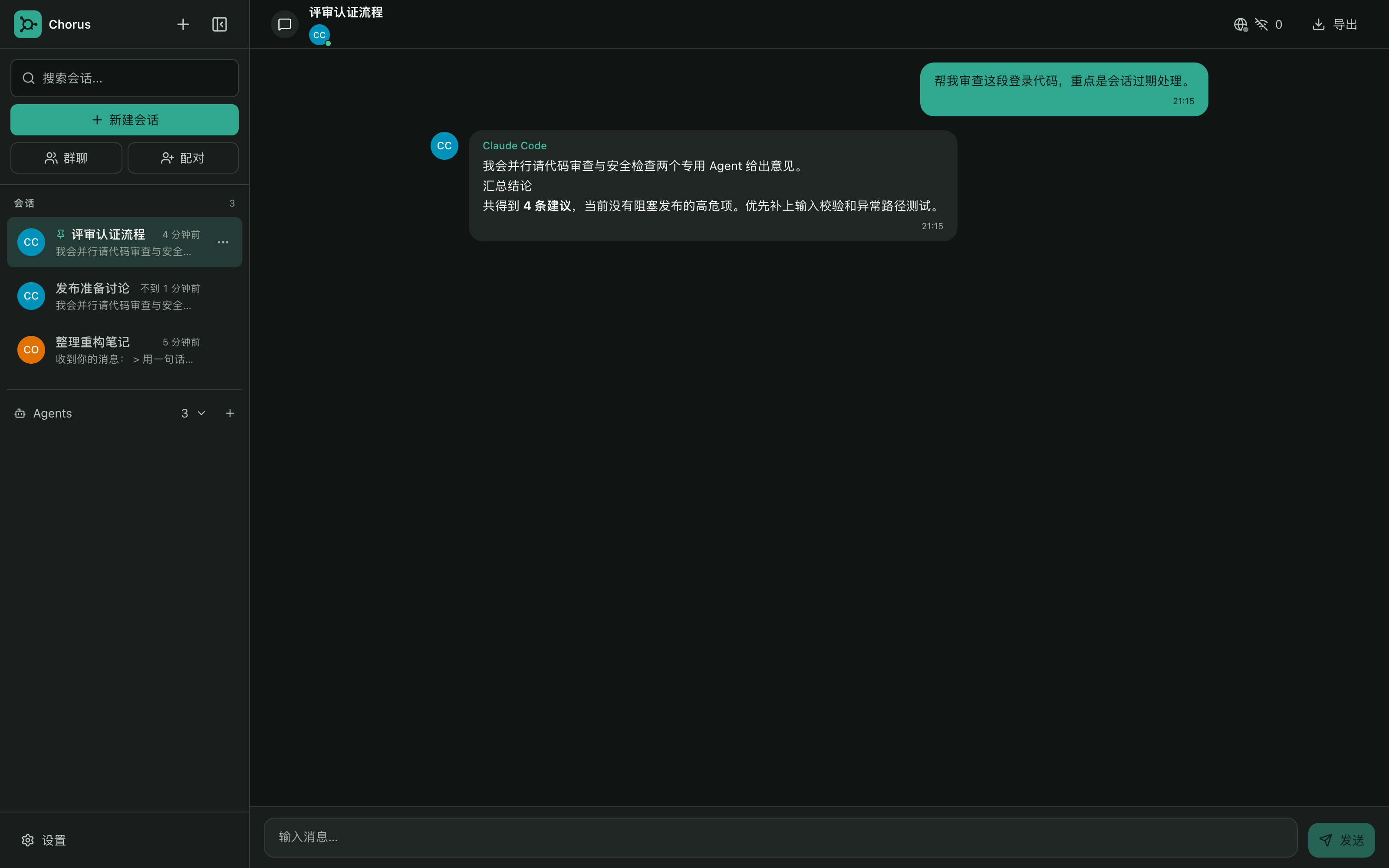Open more options for 评审认证流程
The width and height of the screenshot is (1389, 868).
pos(223,242)
